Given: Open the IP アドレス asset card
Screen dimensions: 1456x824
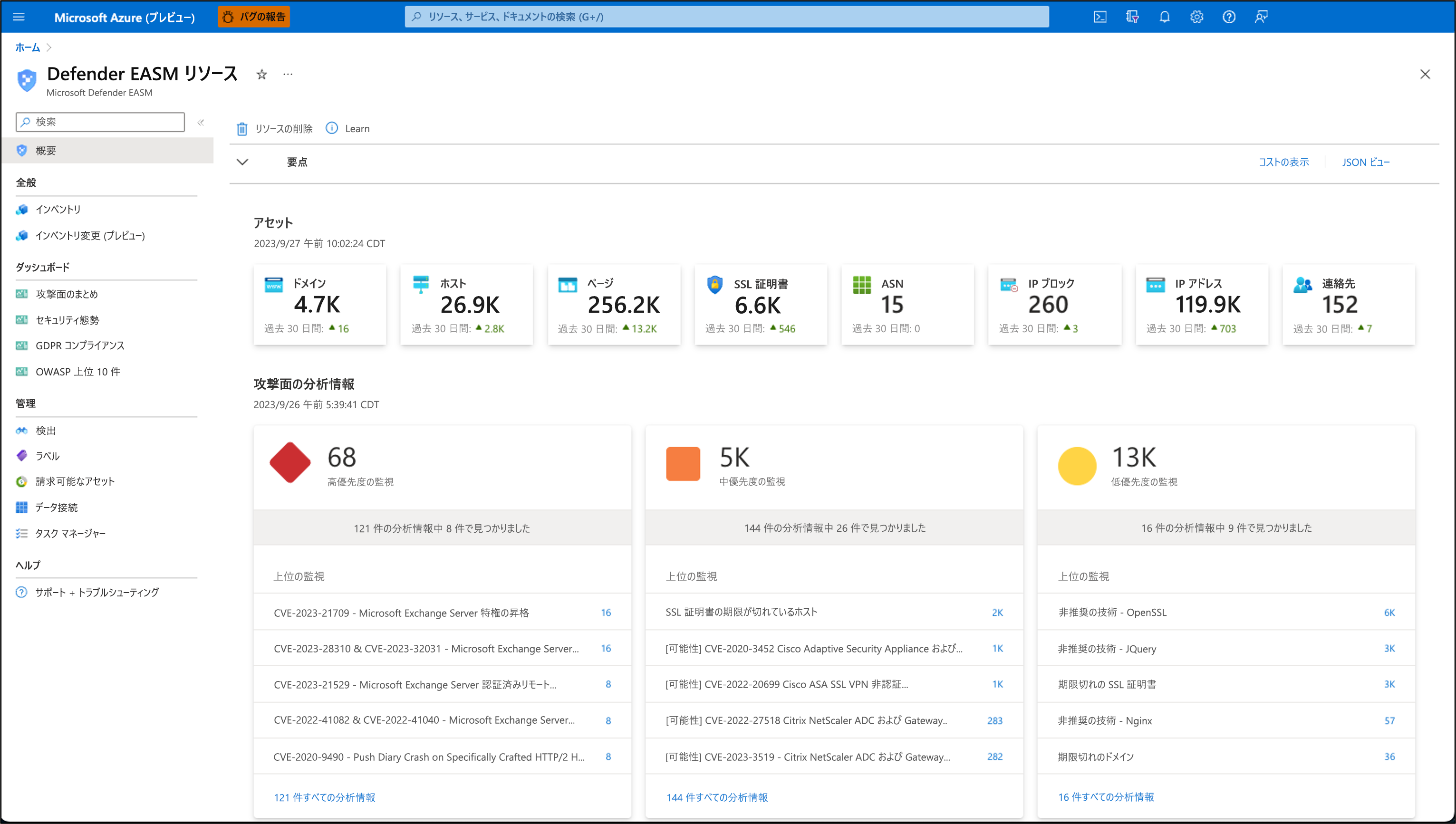Looking at the screenshot, I should click(1202, 305).
